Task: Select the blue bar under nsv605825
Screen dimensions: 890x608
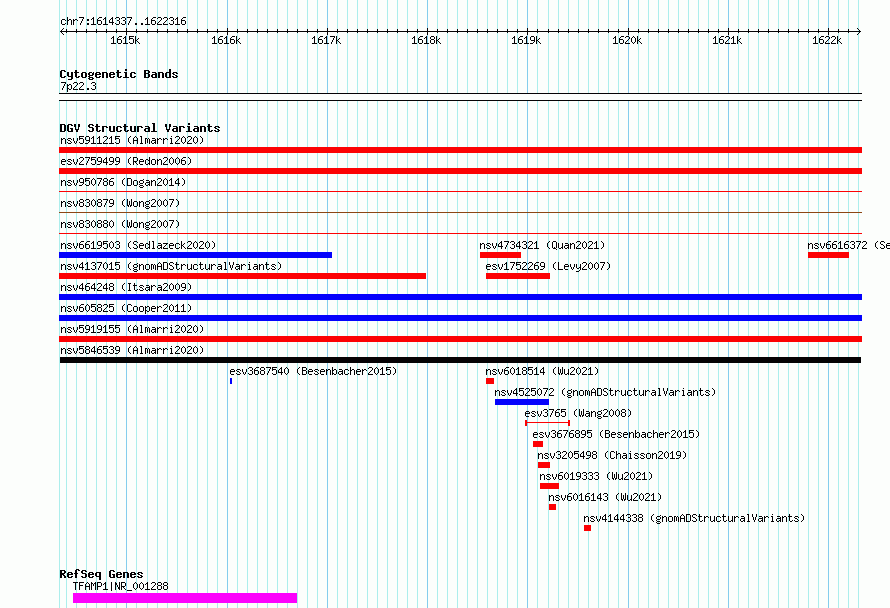Action: tap(460, 318)
